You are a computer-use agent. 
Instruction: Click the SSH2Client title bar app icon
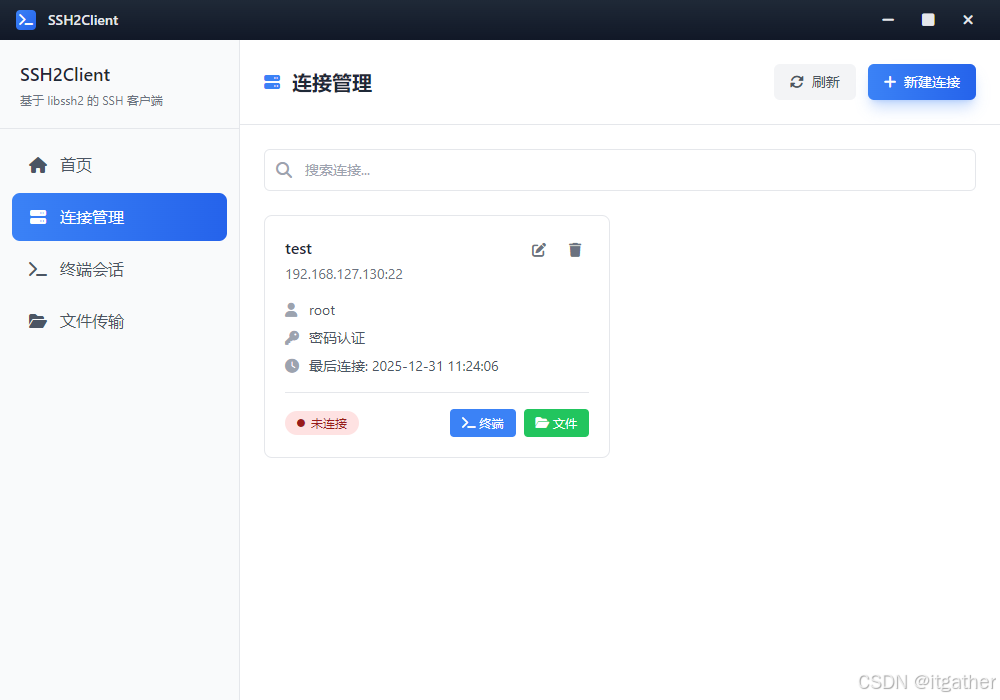[26, 20]
